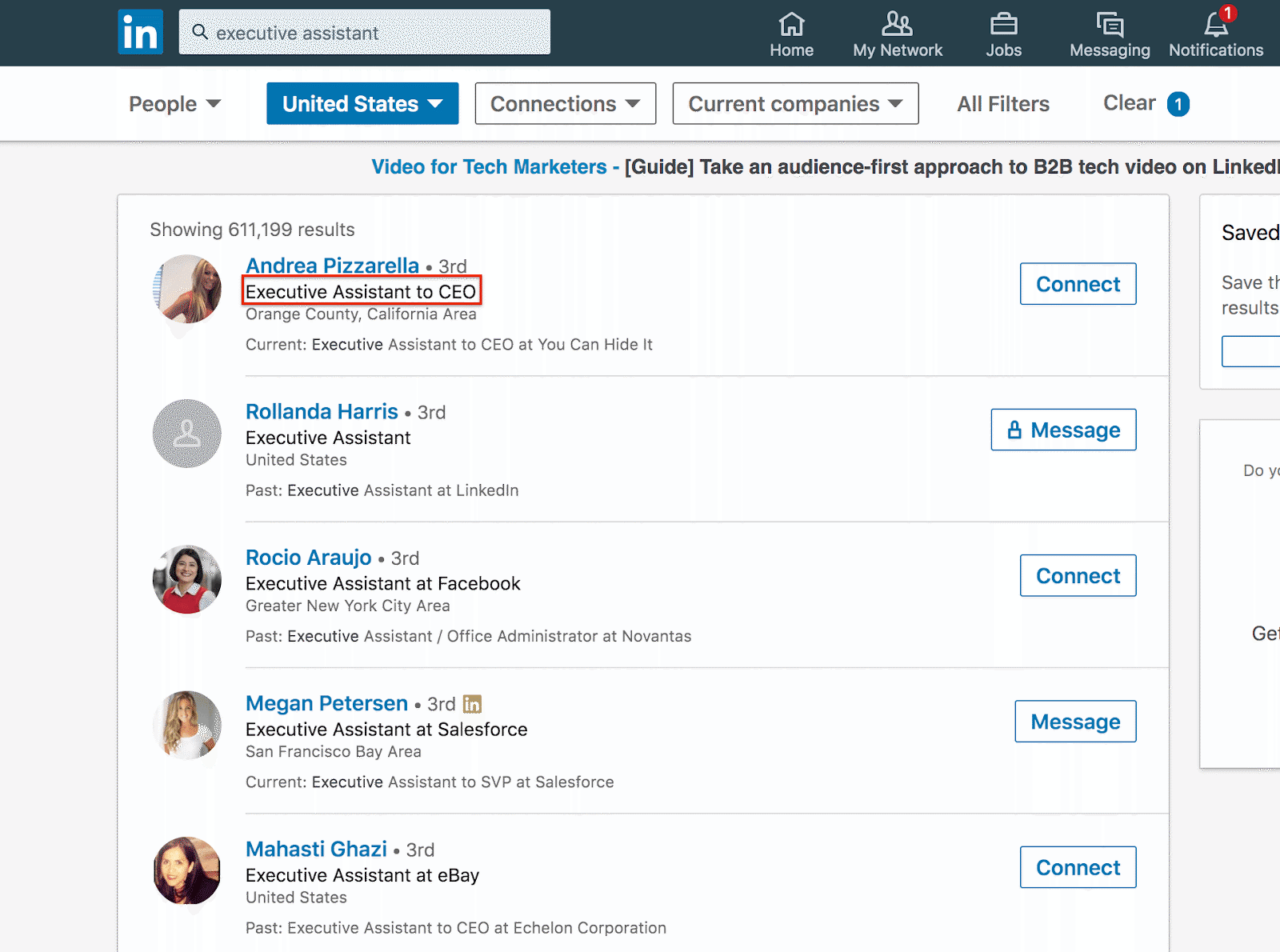Open Andrea Pizzarella's profile photo
This screenshot has width=1280, height=952.
pyautogui.click(x=187, y=289)
